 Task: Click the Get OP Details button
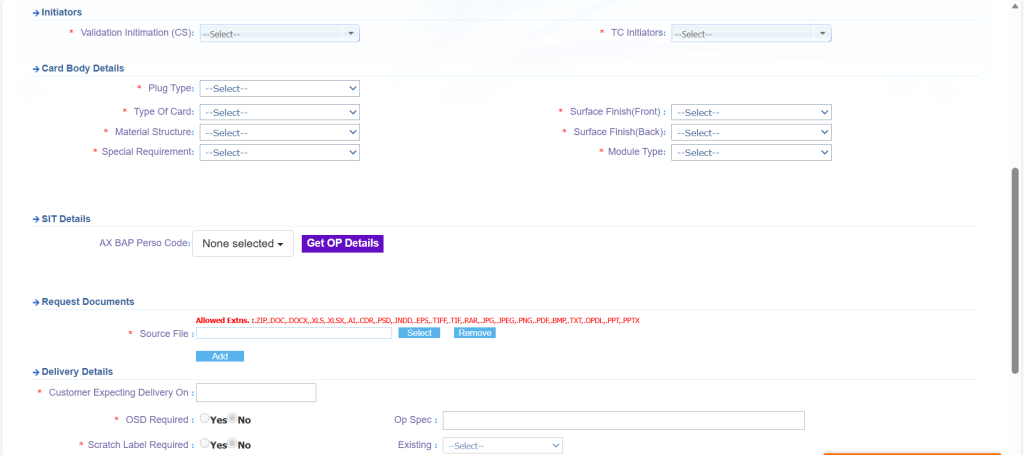(342, 243)
